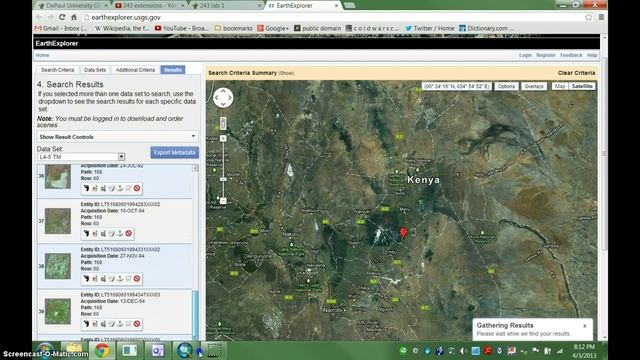Open the Search Criteria tab
Image resolution: width=640 pixels, height=360 pixels.
pyautogui.click(x=58, y=70)
